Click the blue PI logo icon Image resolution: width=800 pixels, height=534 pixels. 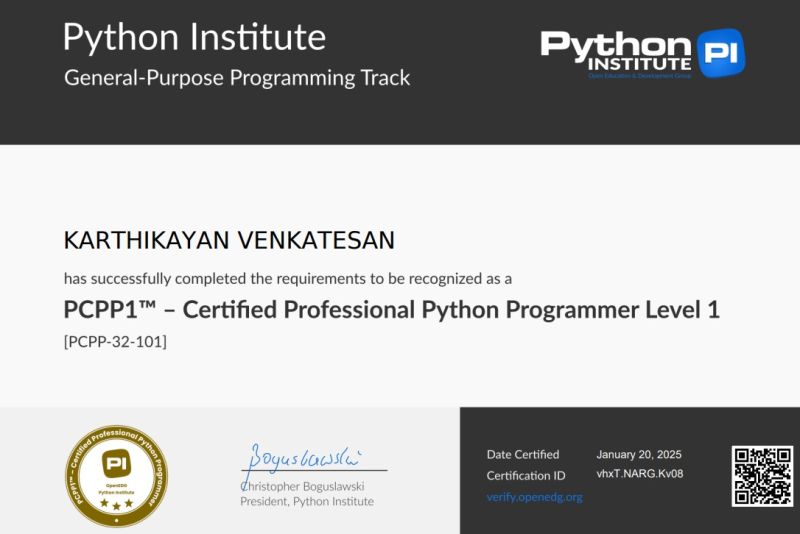(720, 53)
